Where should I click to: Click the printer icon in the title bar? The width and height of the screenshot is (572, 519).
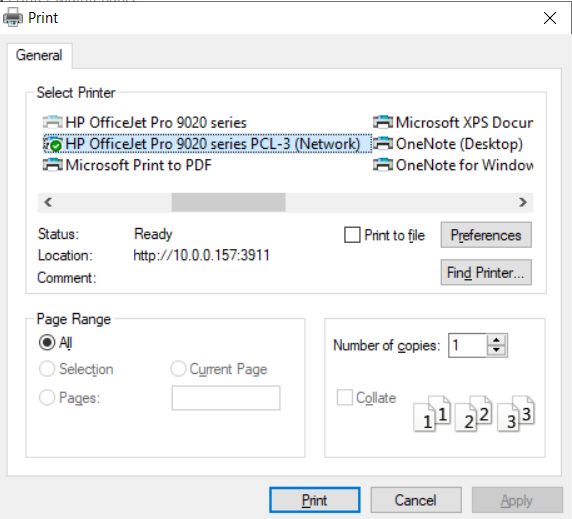(x=13, y=17)
